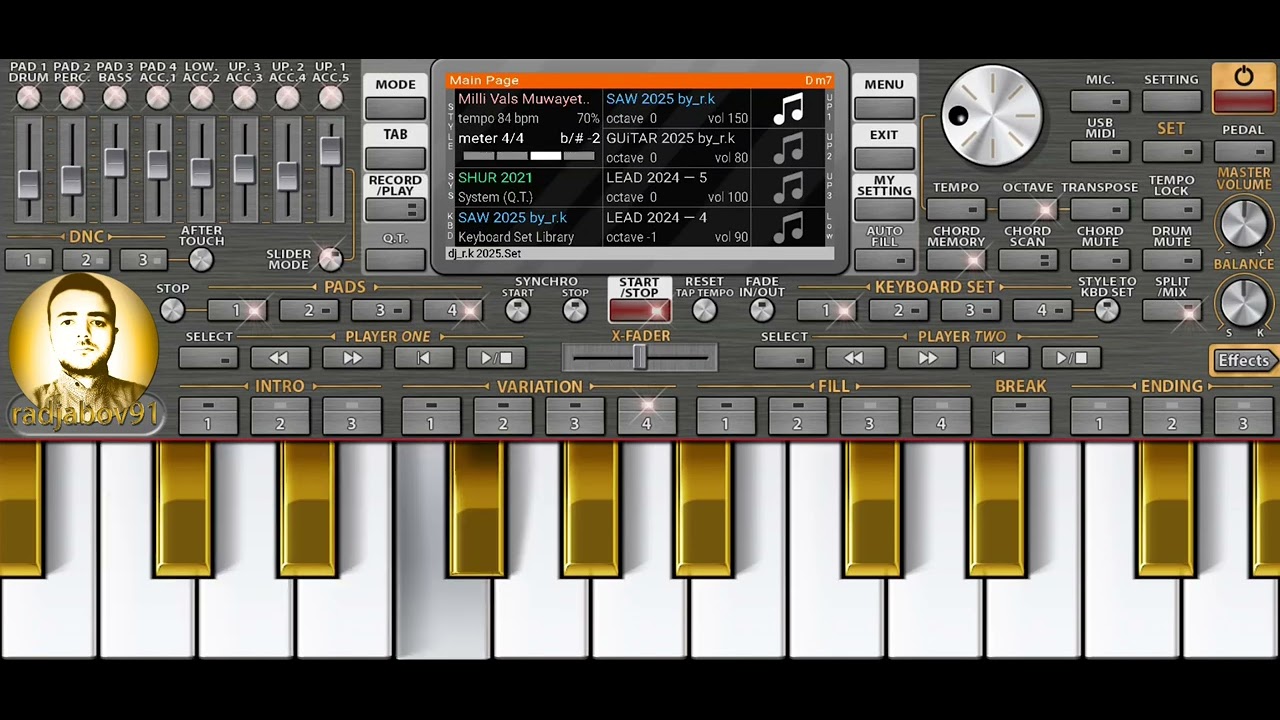Image resolution: width=1280 pixels, height=720 pixels.
Task: Click the PAD 2 PERC. volume fader
Action: pos(71,180)
